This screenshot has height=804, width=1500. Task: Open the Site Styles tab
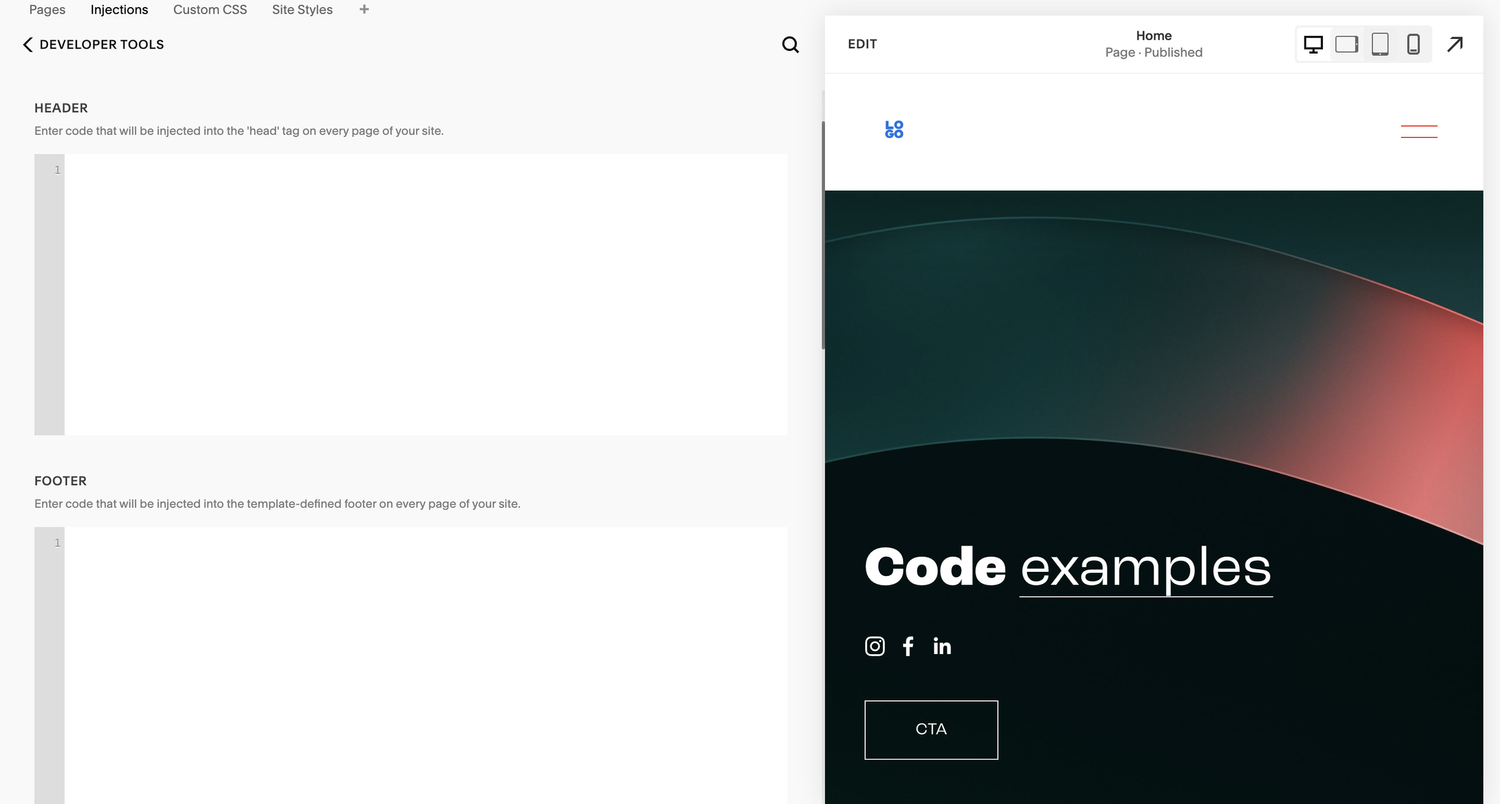point(302,9)
